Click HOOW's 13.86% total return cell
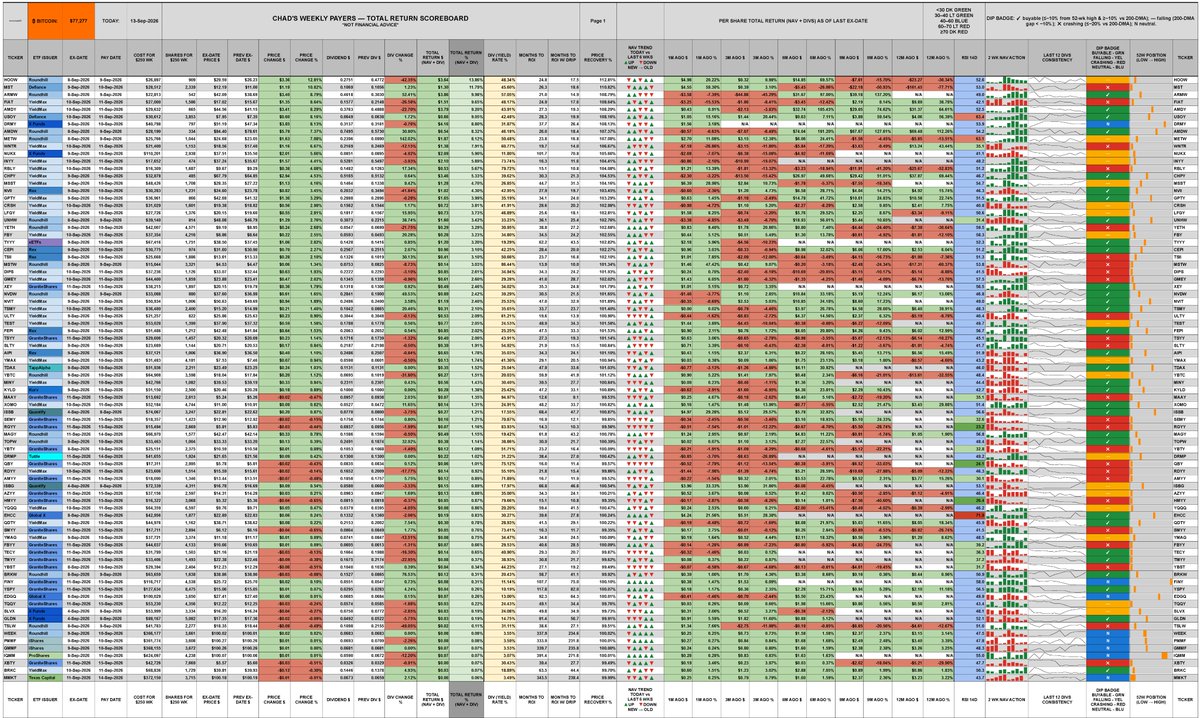Screen dimensions: 1200x718 [x=466, y=79]
